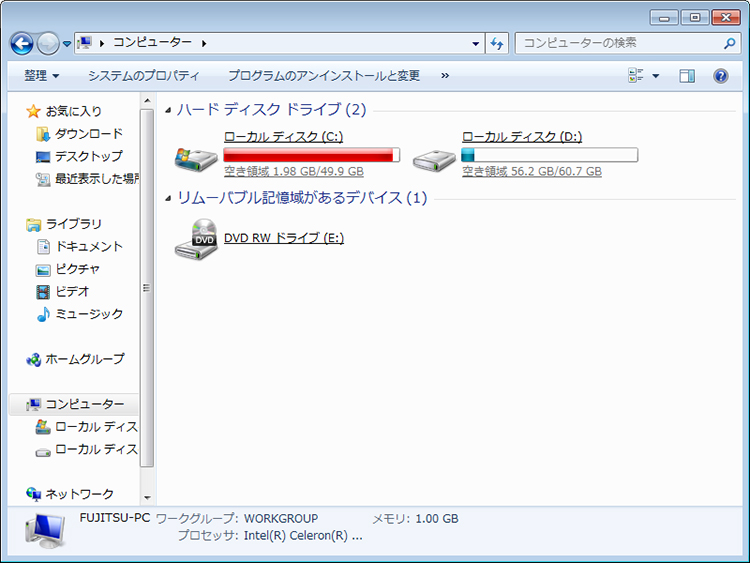Open ミュージック library
This screenshot has height=563, width=750.
pos(89,313)
